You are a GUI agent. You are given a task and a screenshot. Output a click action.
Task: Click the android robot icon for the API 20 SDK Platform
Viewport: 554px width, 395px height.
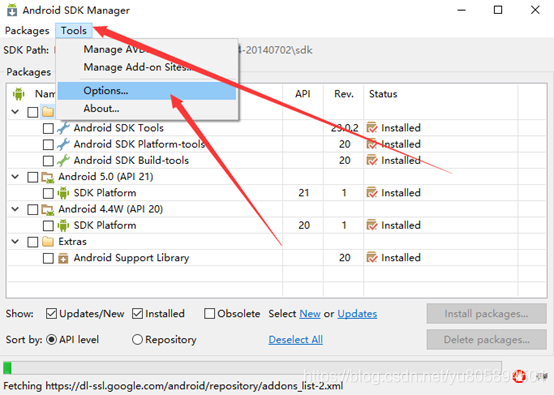click(63, 225)
